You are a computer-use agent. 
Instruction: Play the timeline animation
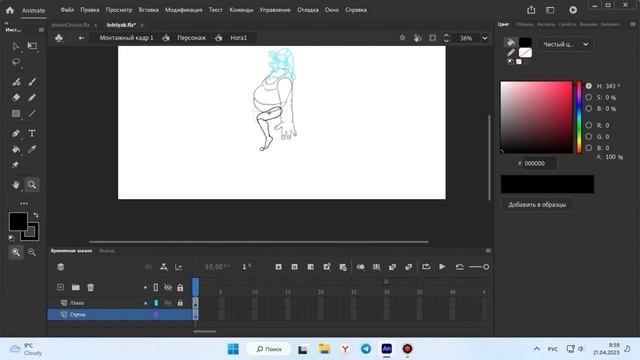click(442, 267)
